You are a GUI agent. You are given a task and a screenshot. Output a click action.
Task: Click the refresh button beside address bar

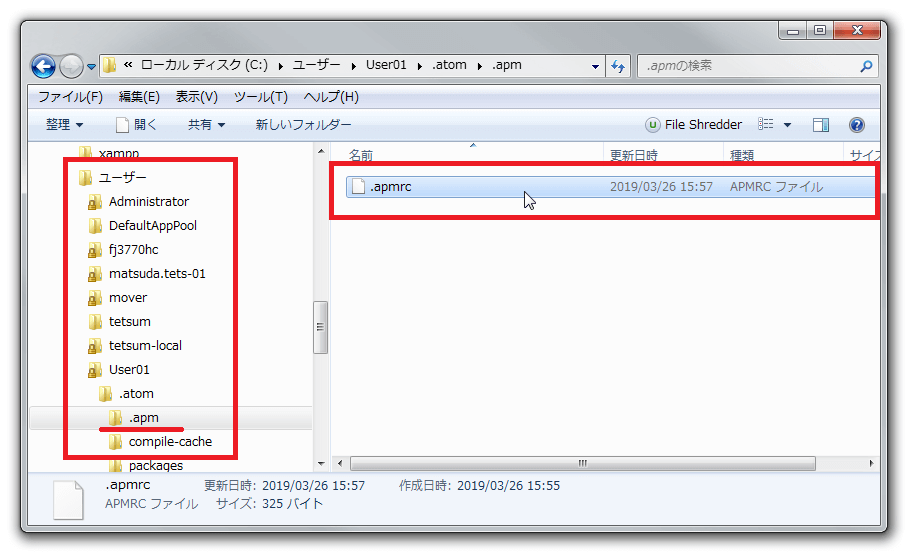coord(618,67)
